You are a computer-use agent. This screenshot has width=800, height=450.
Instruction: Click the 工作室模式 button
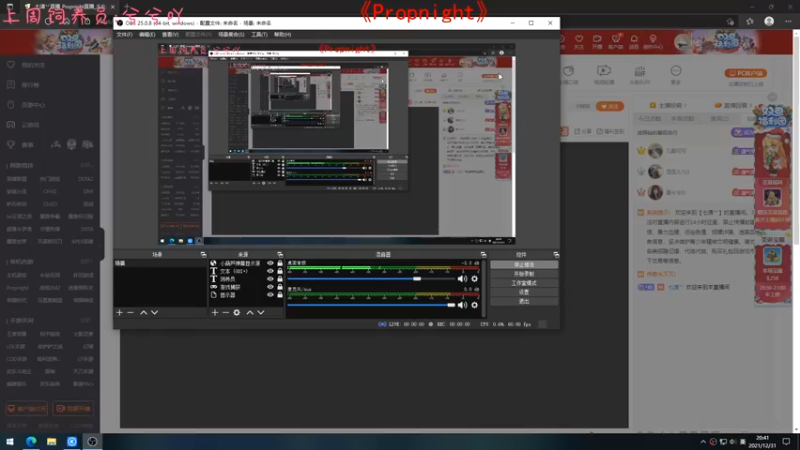click(524, 283)
